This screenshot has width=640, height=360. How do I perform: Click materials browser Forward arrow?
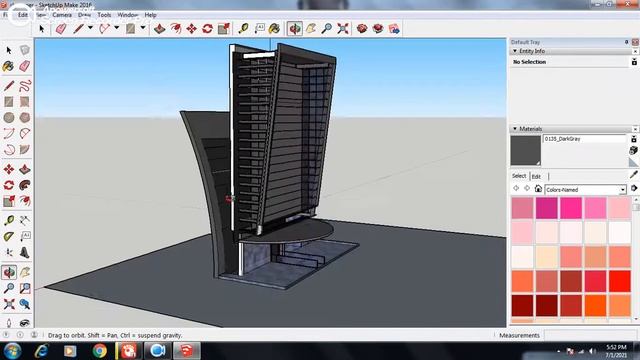point(527,189)
